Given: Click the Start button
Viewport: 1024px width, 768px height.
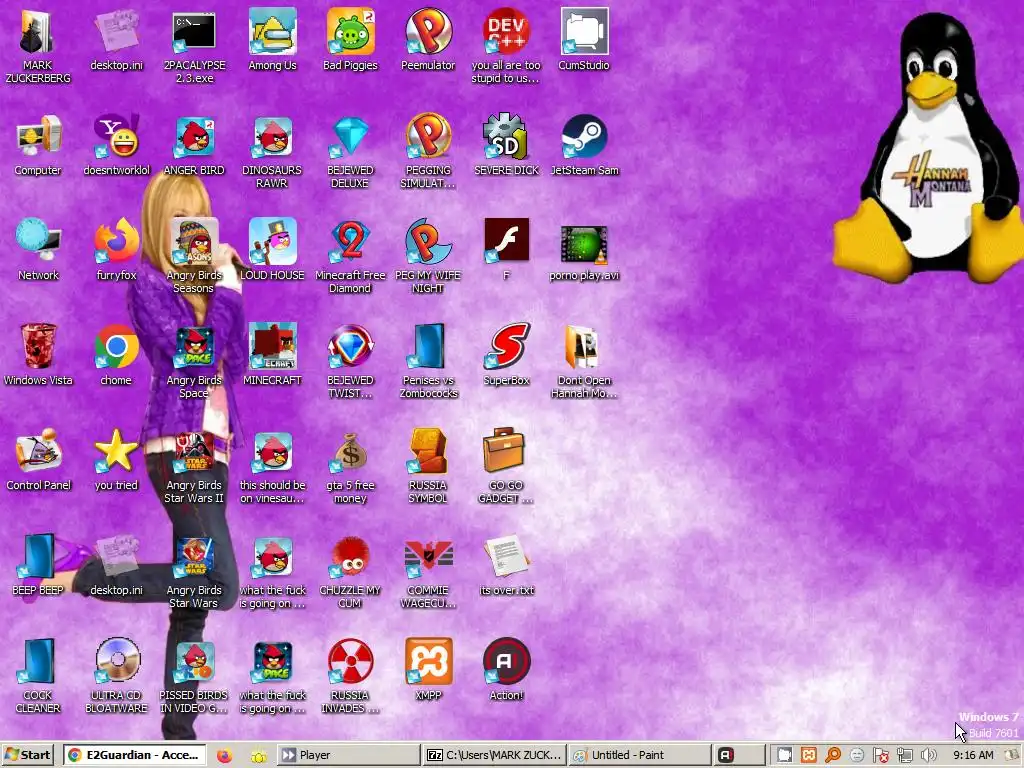Looking at the screenshot, I should pyautogui.click(x=28, y=755).
